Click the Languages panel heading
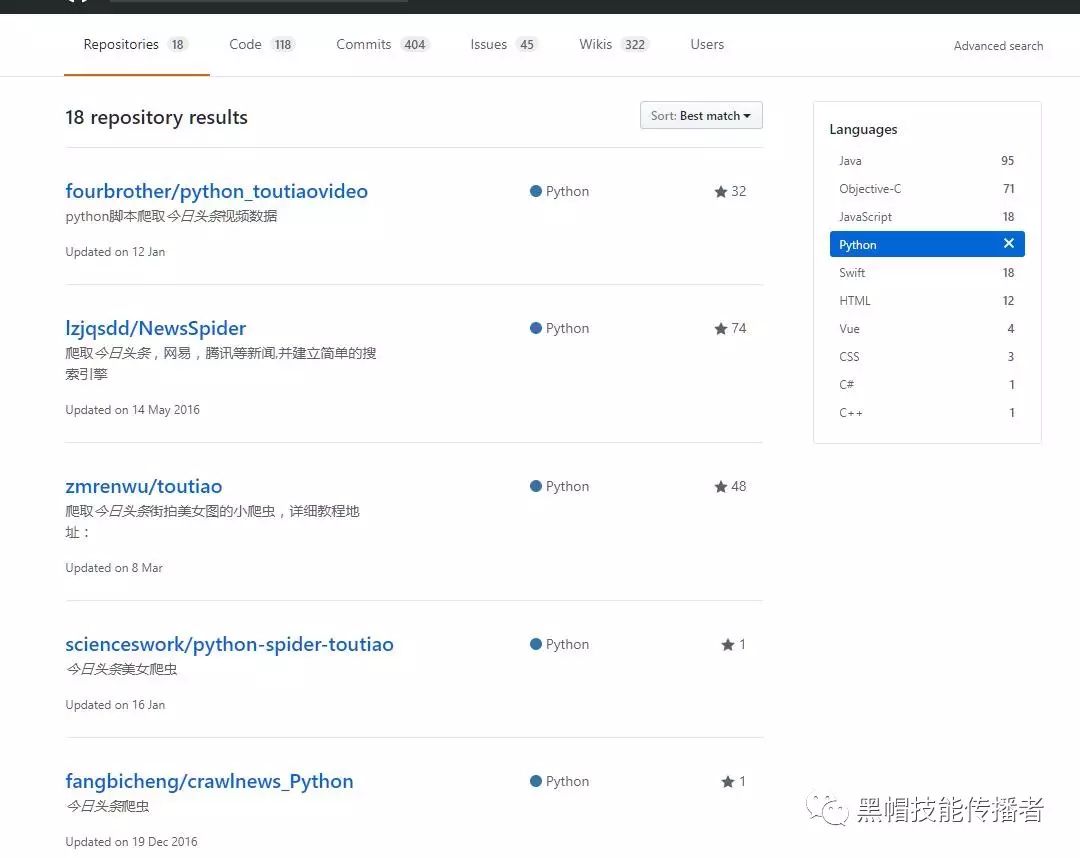 [863, 129]
